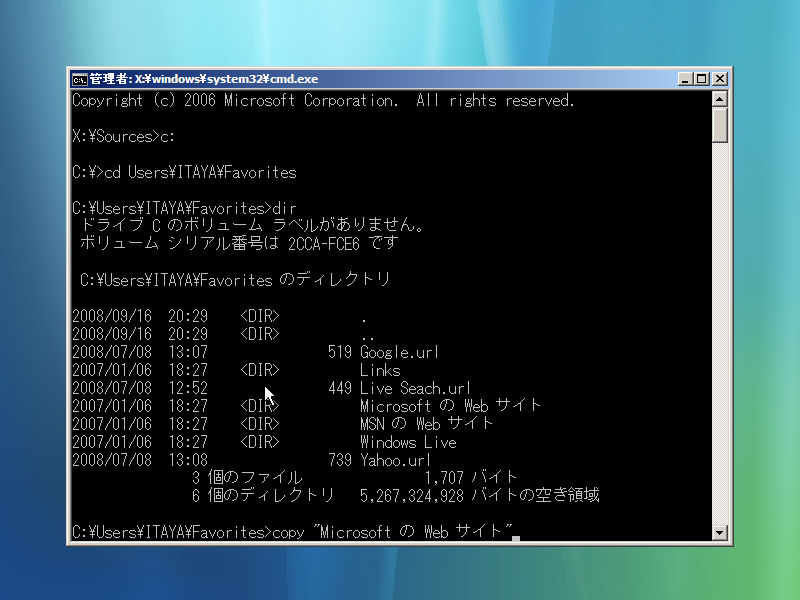This screenshot has width=800, height=600.
Task: Click the Copyright 2006 Microsoft Corporation line
Action: 323,101
